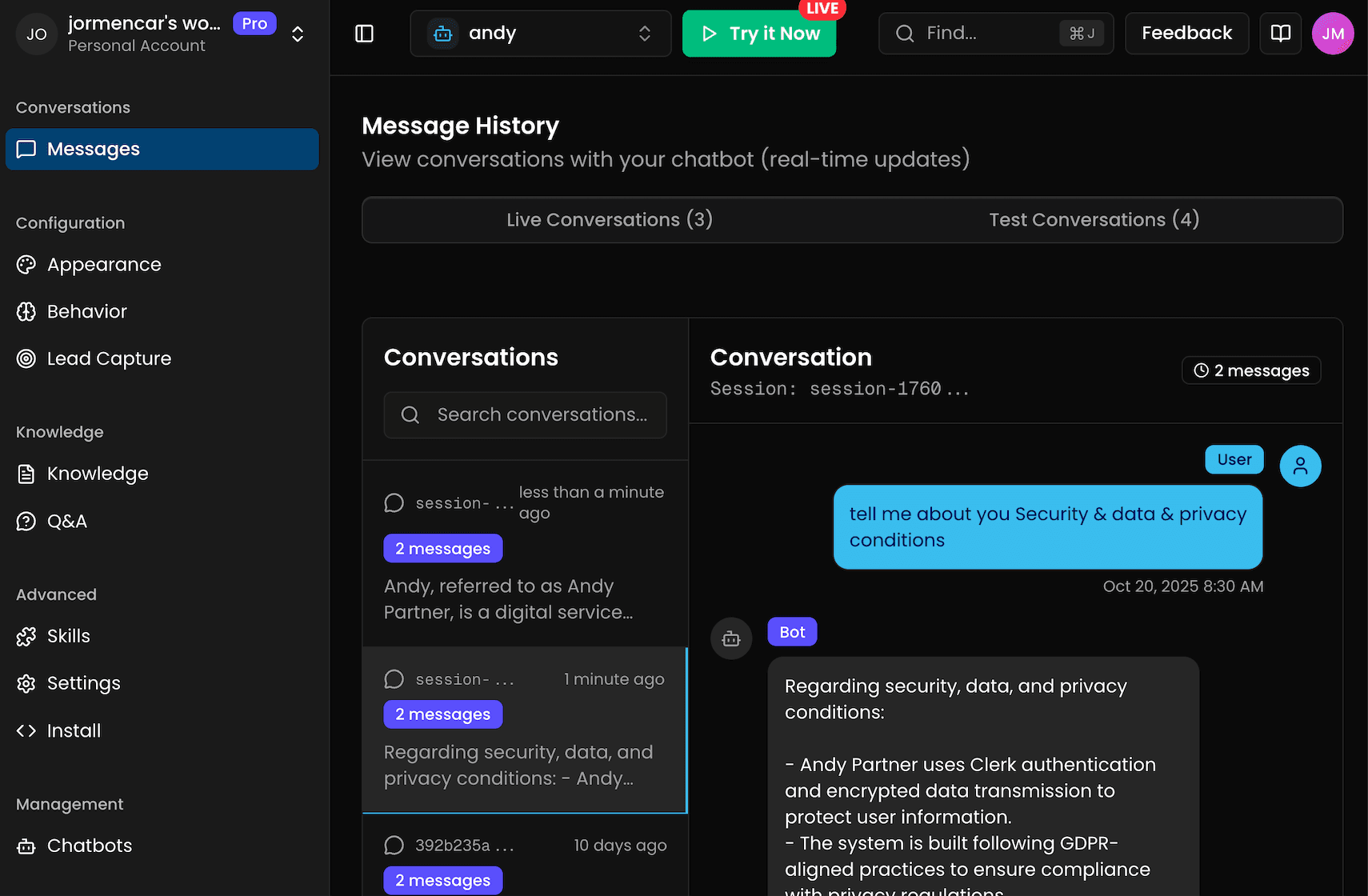The width and height of the screenshot is (1368, 896).
Task: Open the 10 days ago 392b235a session
Action: tap(525, 854)
